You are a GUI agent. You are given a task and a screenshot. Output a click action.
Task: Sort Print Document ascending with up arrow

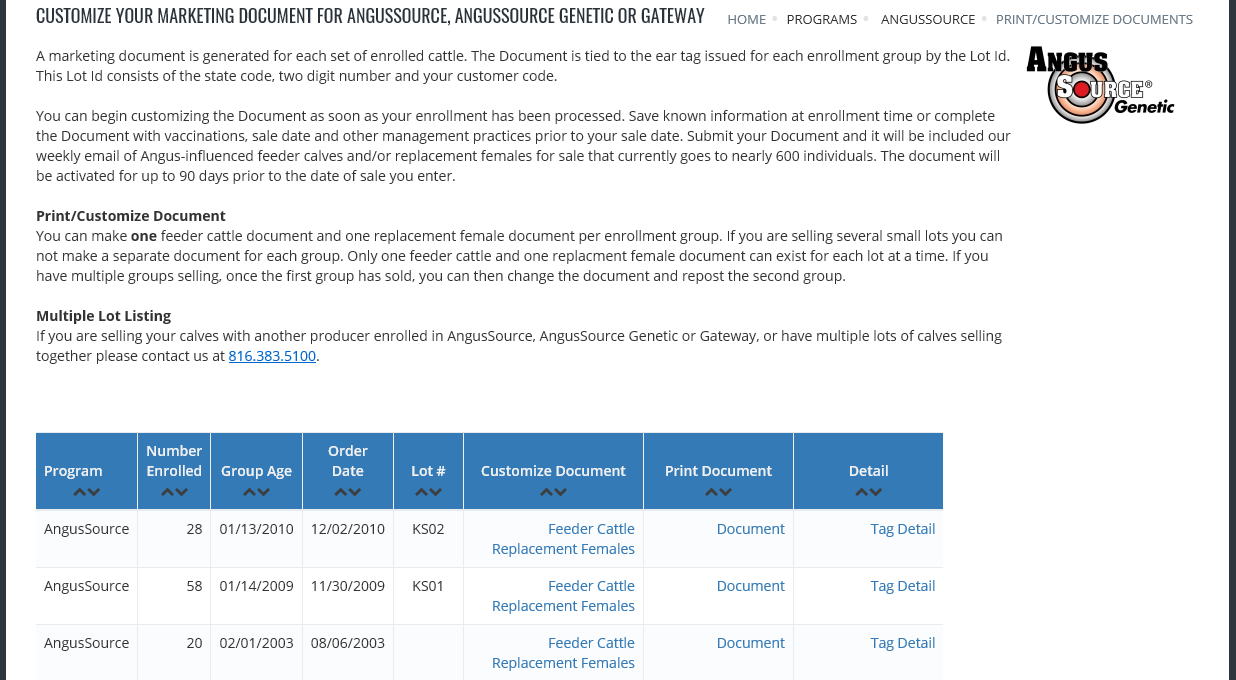click(x=712, y=492)
